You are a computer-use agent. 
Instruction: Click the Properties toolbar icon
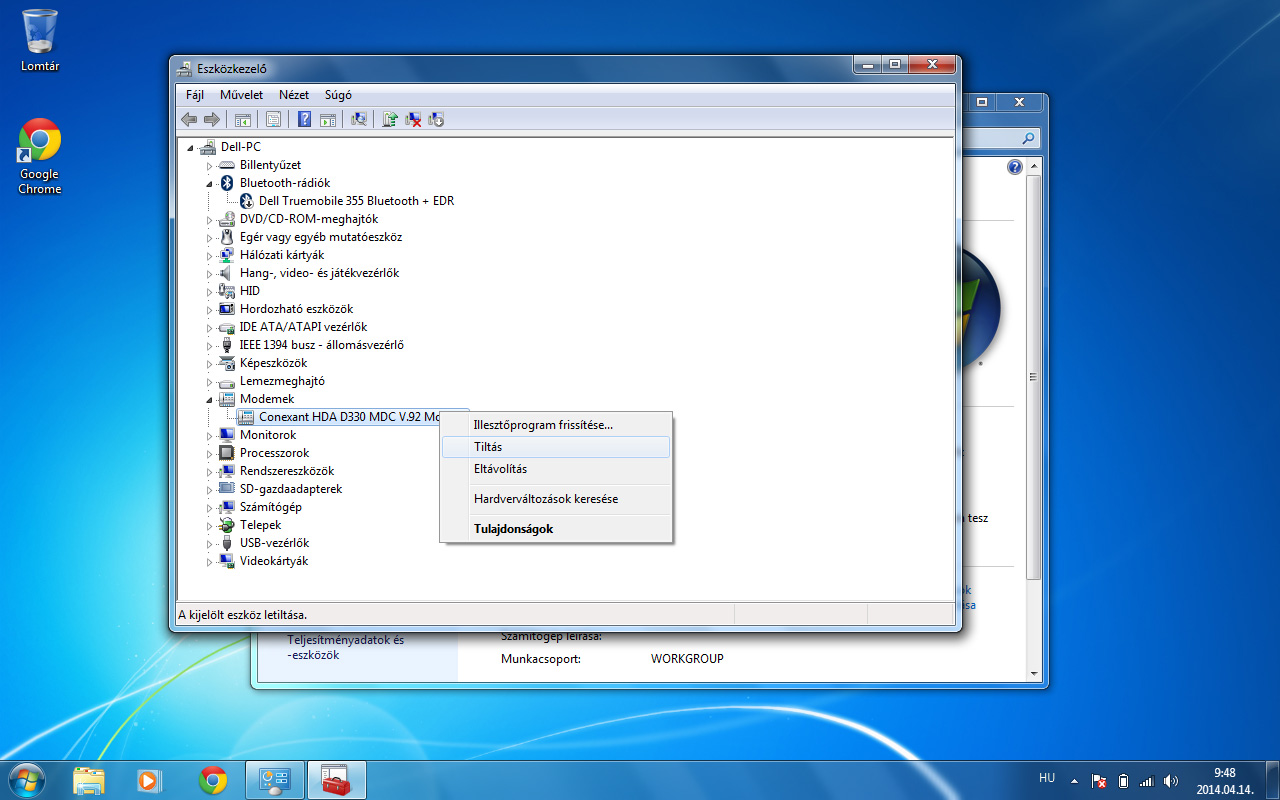[x=273, y=120]
